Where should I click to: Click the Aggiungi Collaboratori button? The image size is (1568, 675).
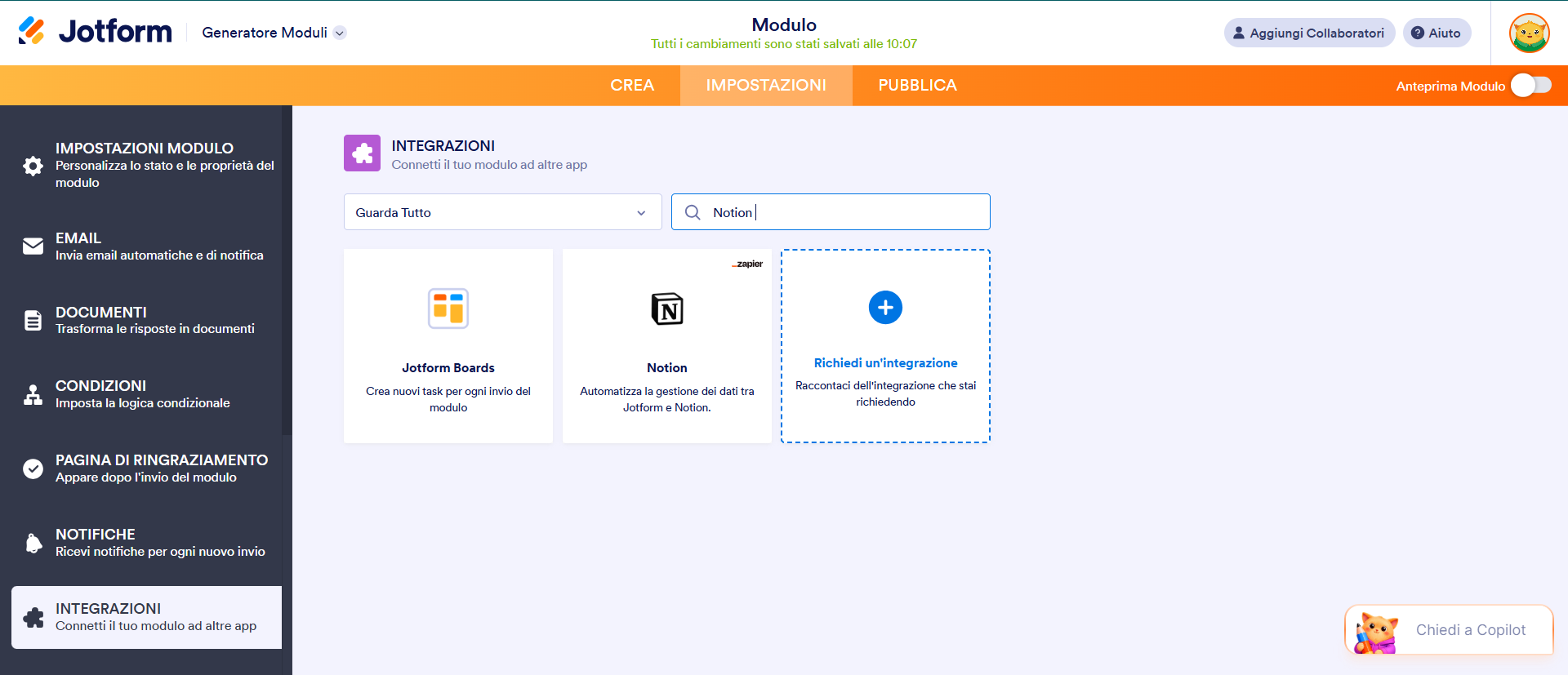[x=1309, y=33]
